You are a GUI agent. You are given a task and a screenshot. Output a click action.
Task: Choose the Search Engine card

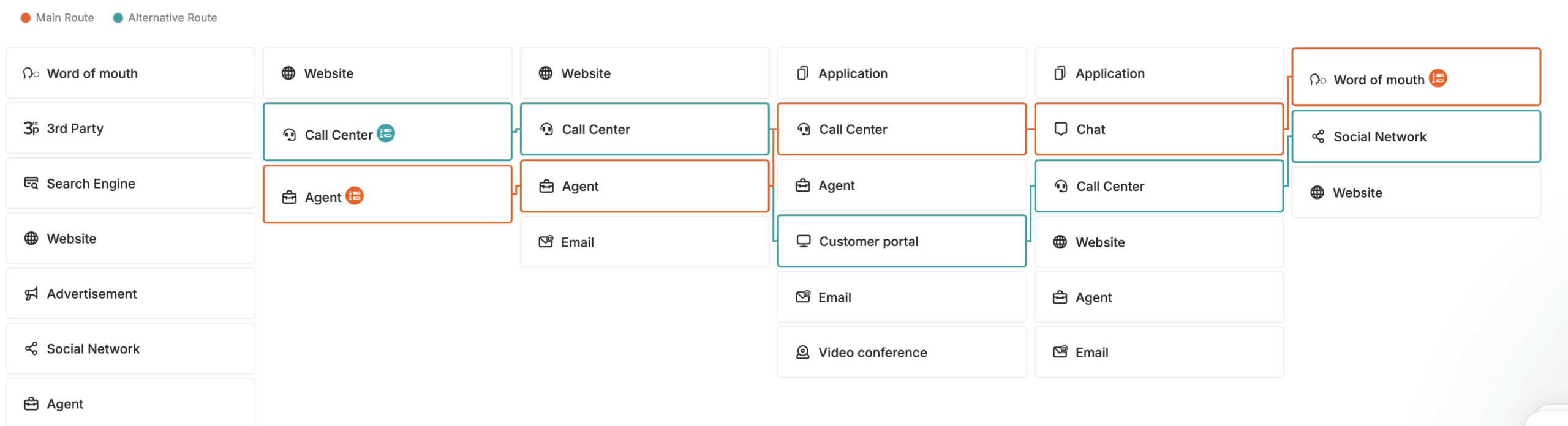[x=130, y=184]
